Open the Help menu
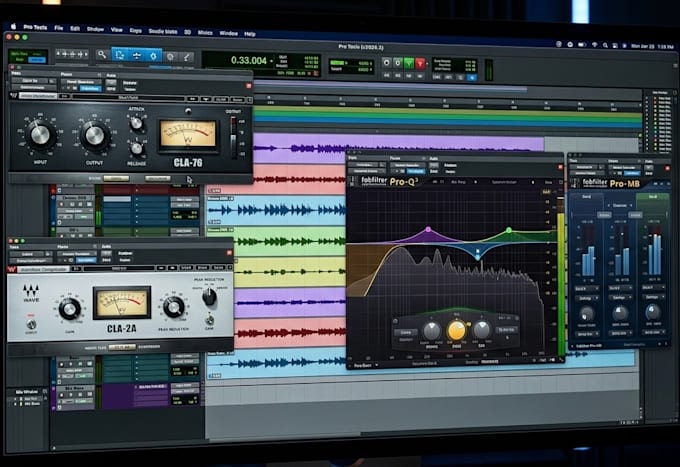The width and height of the screenshot is (680, 467). tap(249, 34)
